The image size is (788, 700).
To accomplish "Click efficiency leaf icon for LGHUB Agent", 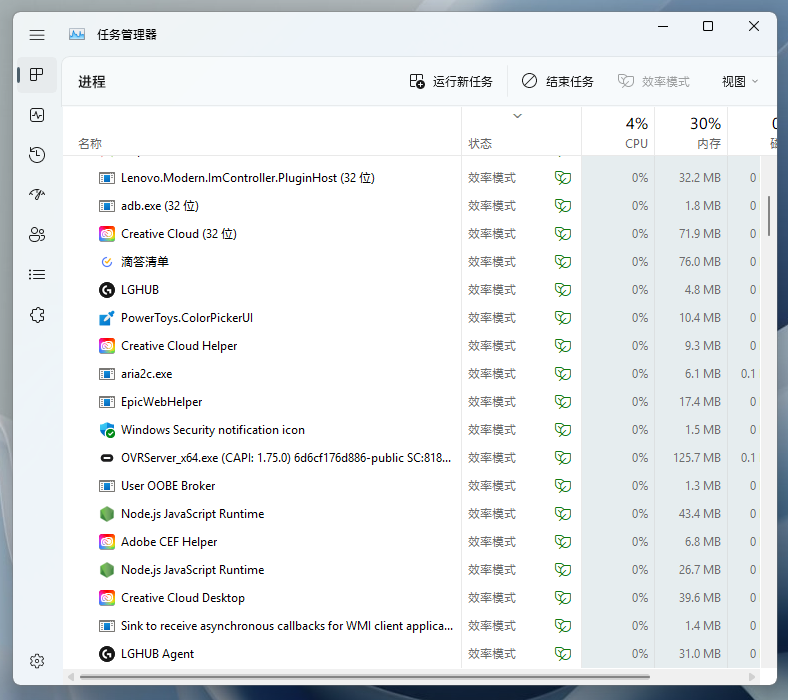I will [563, 654].
